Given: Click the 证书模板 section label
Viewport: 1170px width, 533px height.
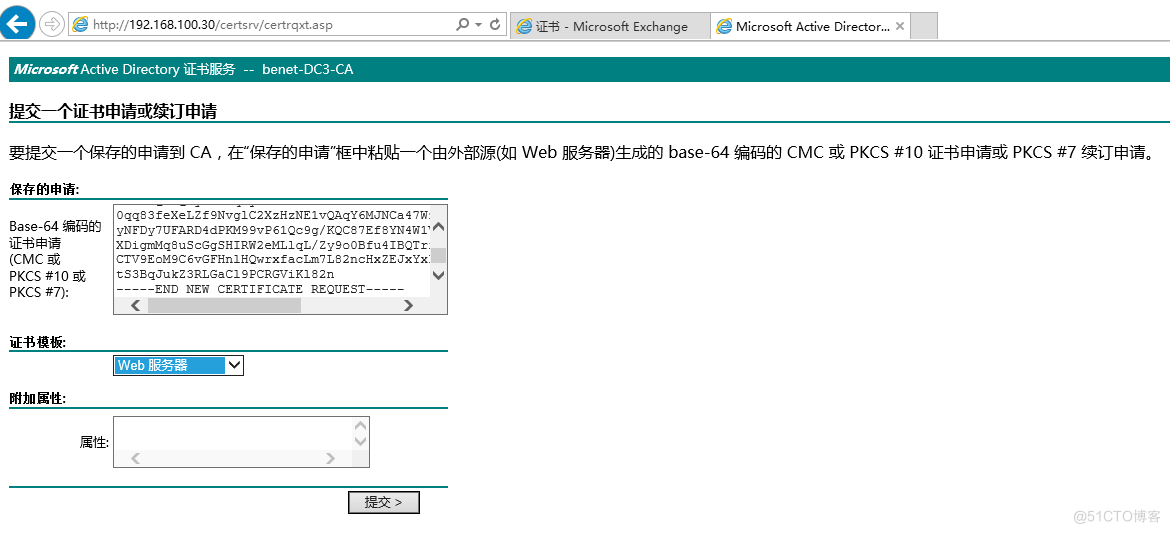Looking at the screenshot, I should coord(37,343).
